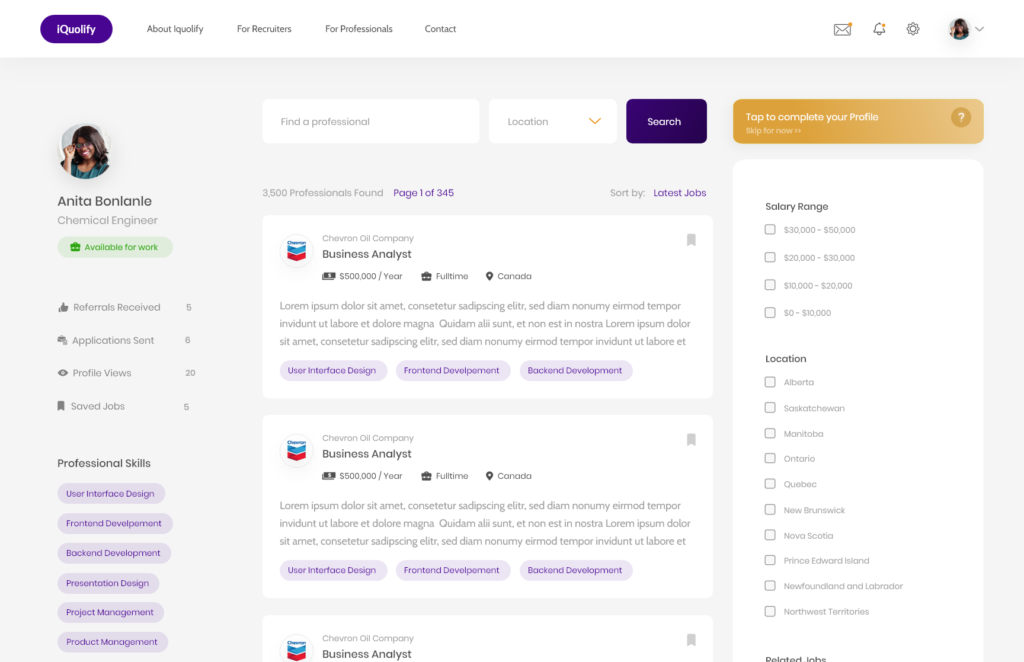The height and width of the screenshot is (662, 1024).
Task: Focus the Find a professional search field
Action: tap(370, 121)
